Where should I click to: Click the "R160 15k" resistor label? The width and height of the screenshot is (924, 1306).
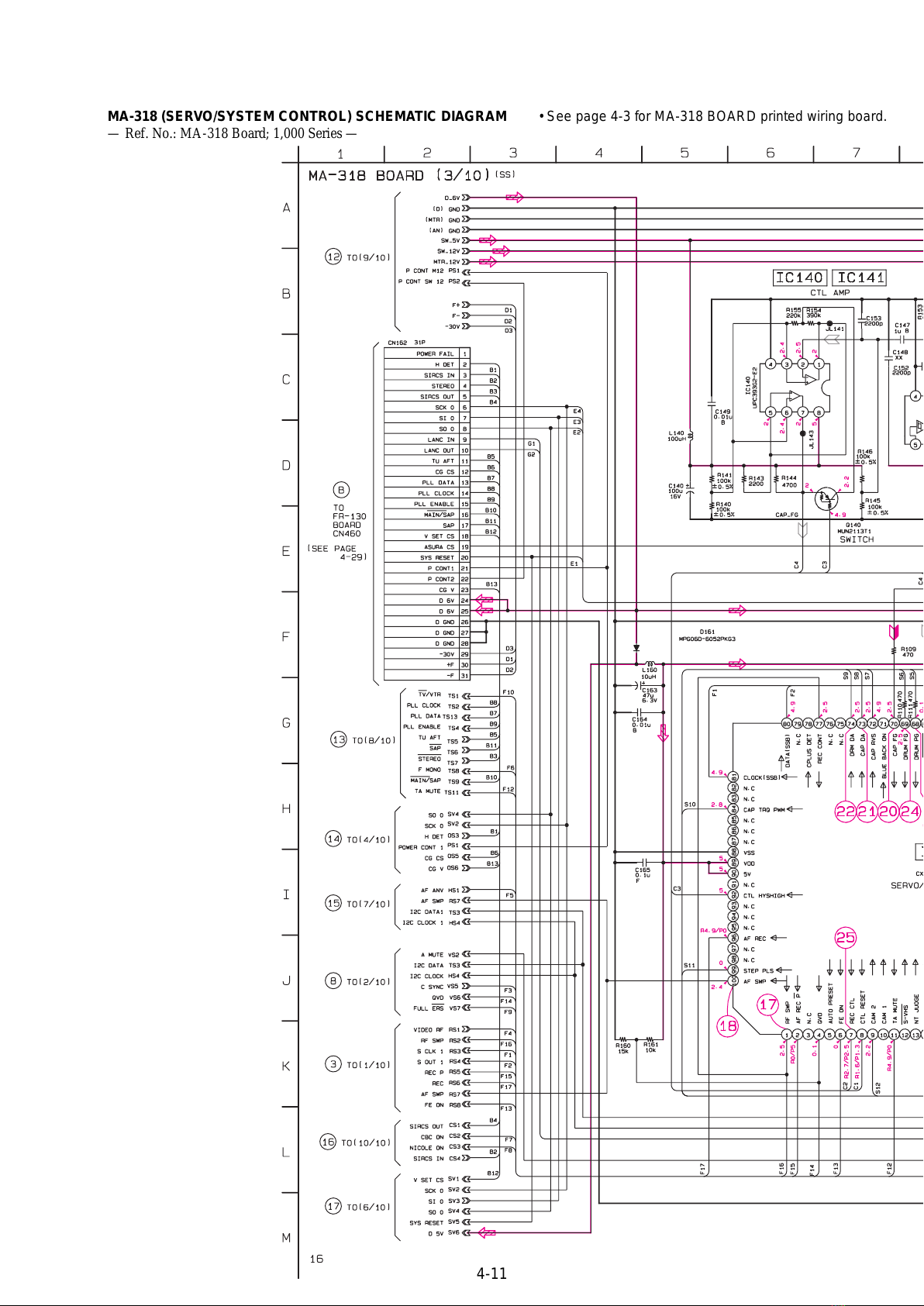tap(623, 1048)
